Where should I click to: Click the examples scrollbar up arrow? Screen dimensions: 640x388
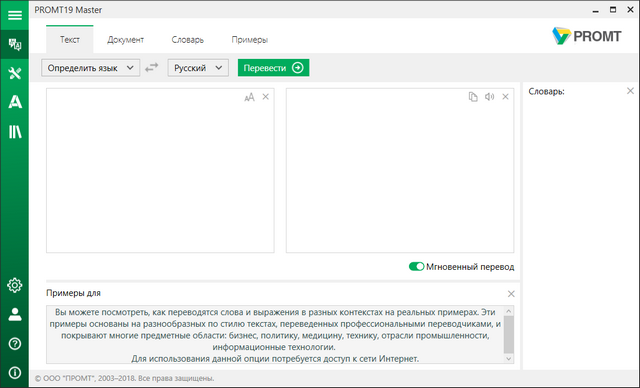point(509,311)
